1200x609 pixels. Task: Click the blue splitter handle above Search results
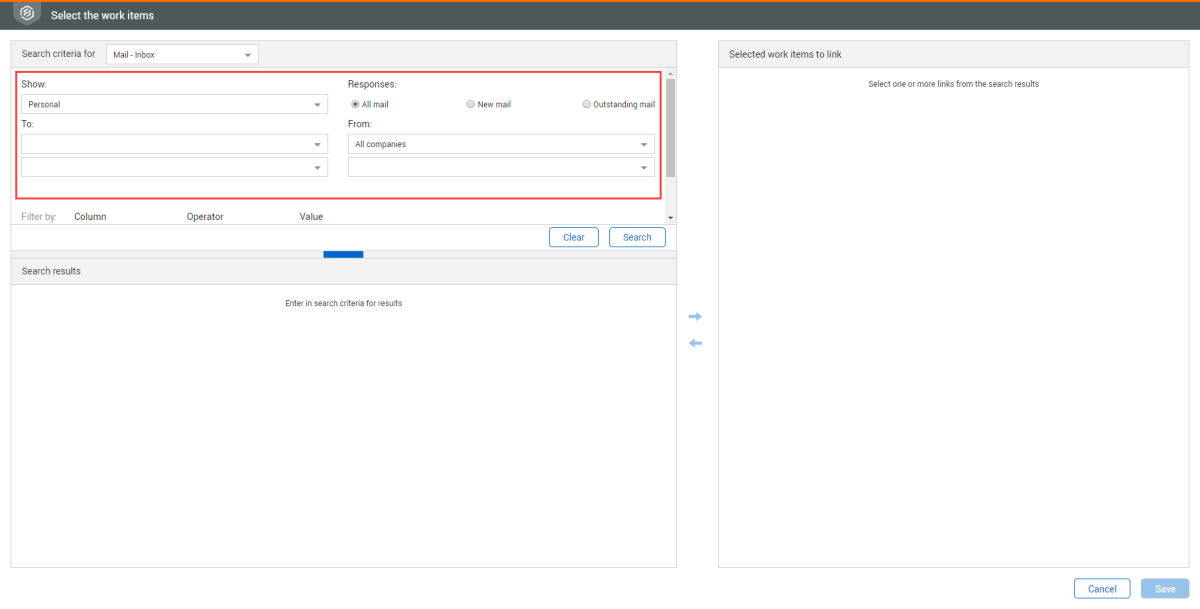pyautogui.click(x=343, y=254)
